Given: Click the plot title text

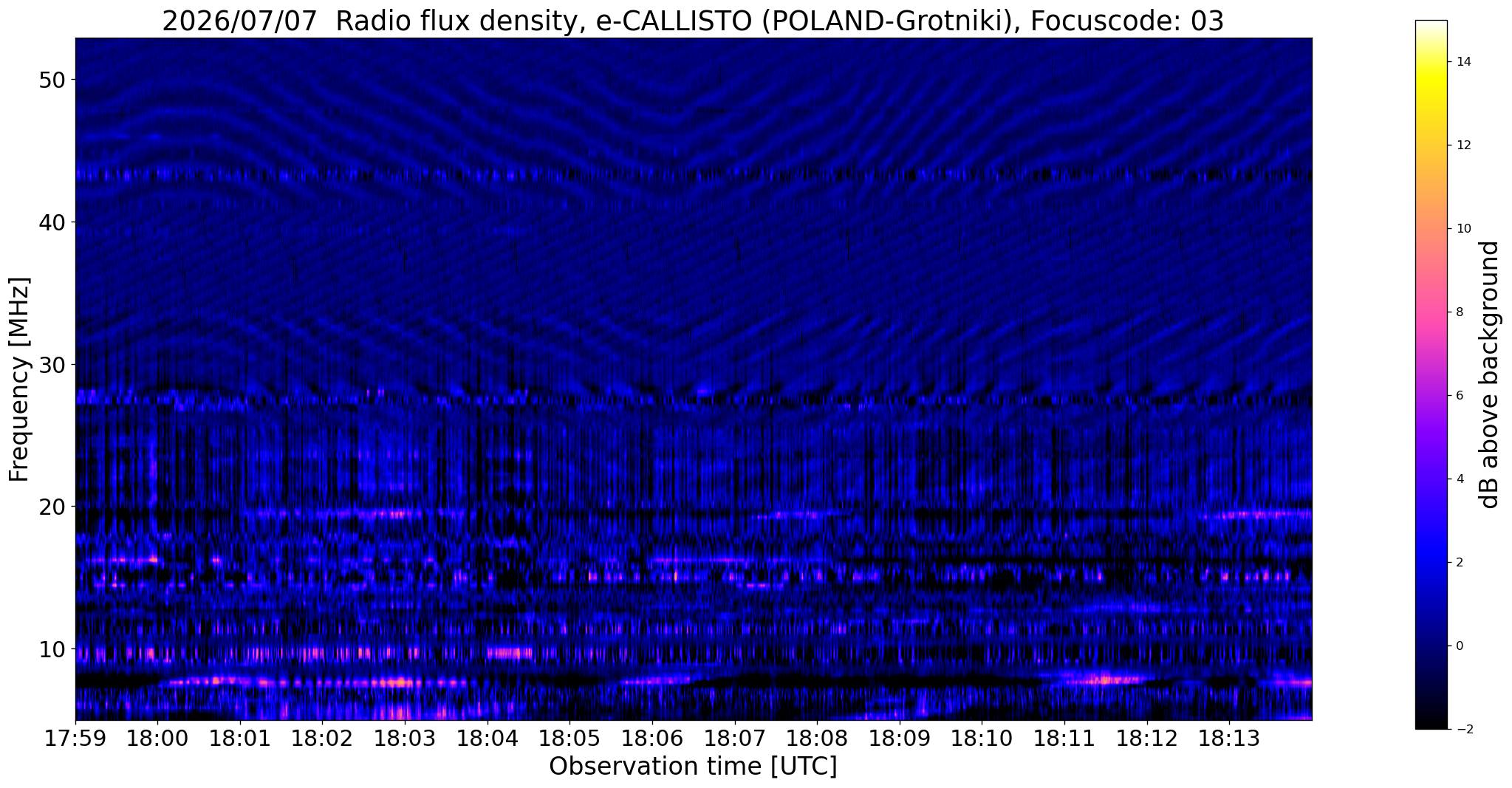Looking at the screenshot, I should 693,21.
